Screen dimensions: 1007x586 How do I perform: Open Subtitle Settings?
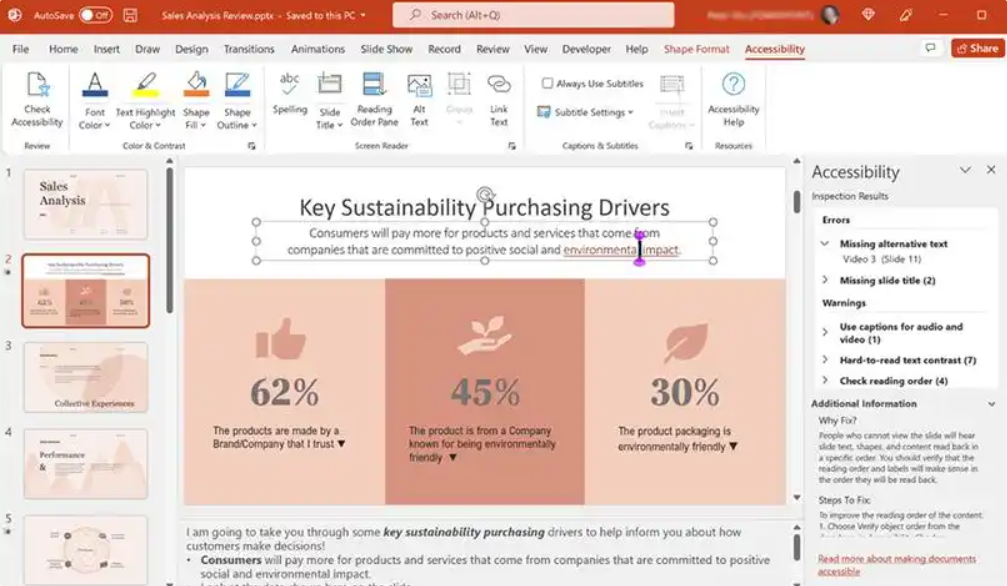pos(585,112)
